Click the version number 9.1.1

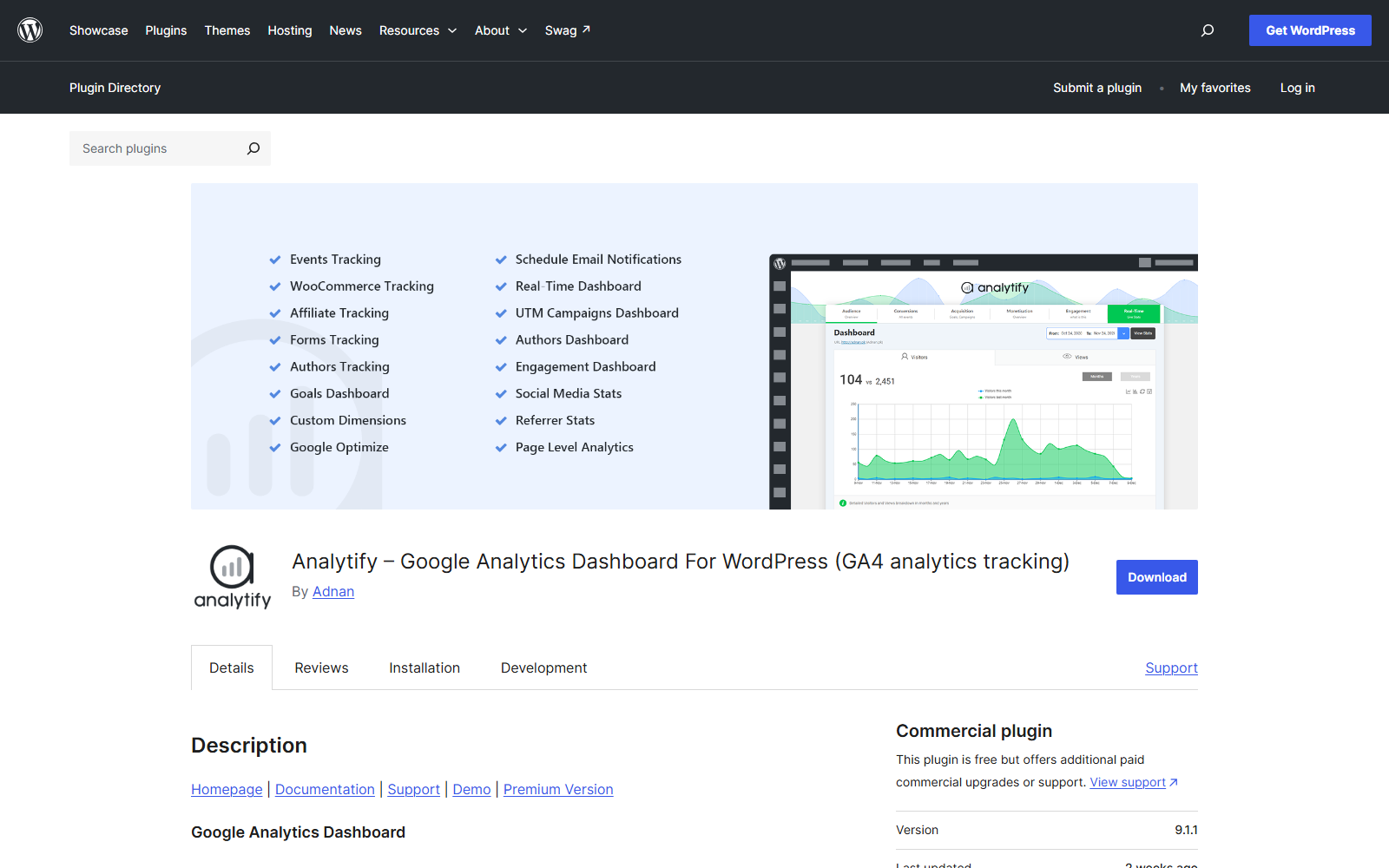[x=1186, y=830]
